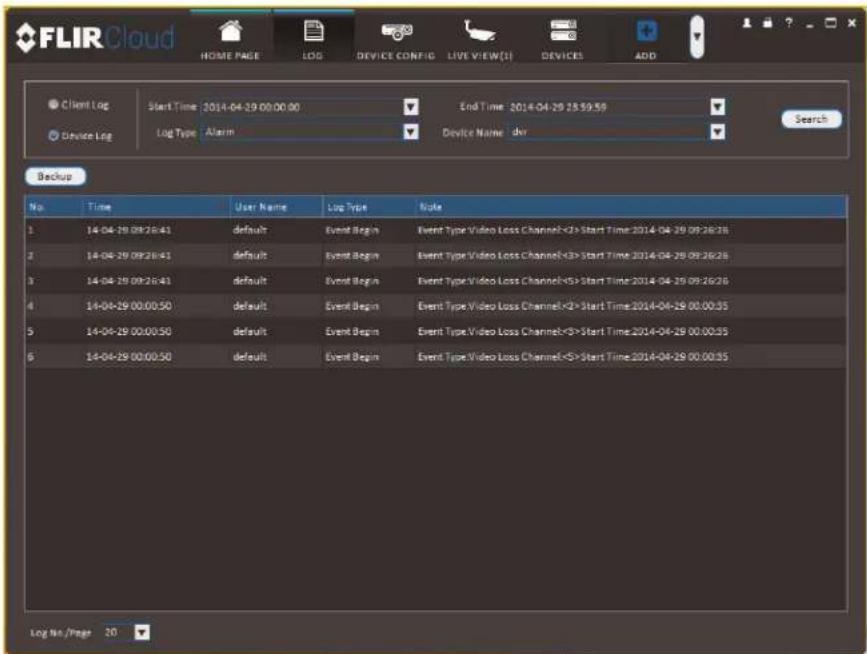Select log row 2 Channel 3 at 09:26:26
The width and height of the screenshot is (867, 654).
pyautogui.click(x=436, y=255)
